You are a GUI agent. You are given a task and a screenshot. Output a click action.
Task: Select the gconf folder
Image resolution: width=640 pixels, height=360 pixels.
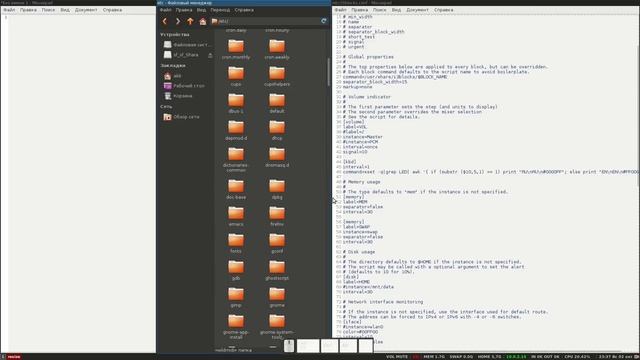click(x=277, y=243)
